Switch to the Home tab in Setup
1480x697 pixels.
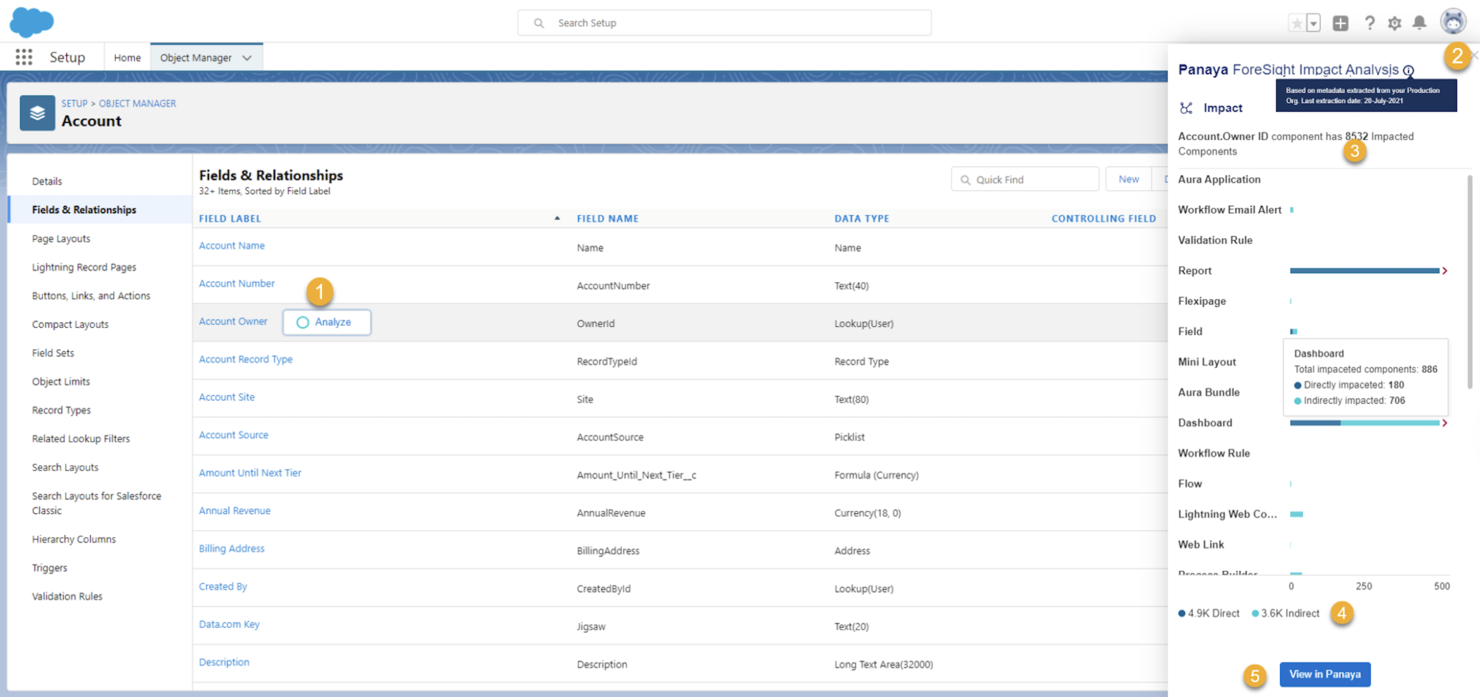click(126, 57)
